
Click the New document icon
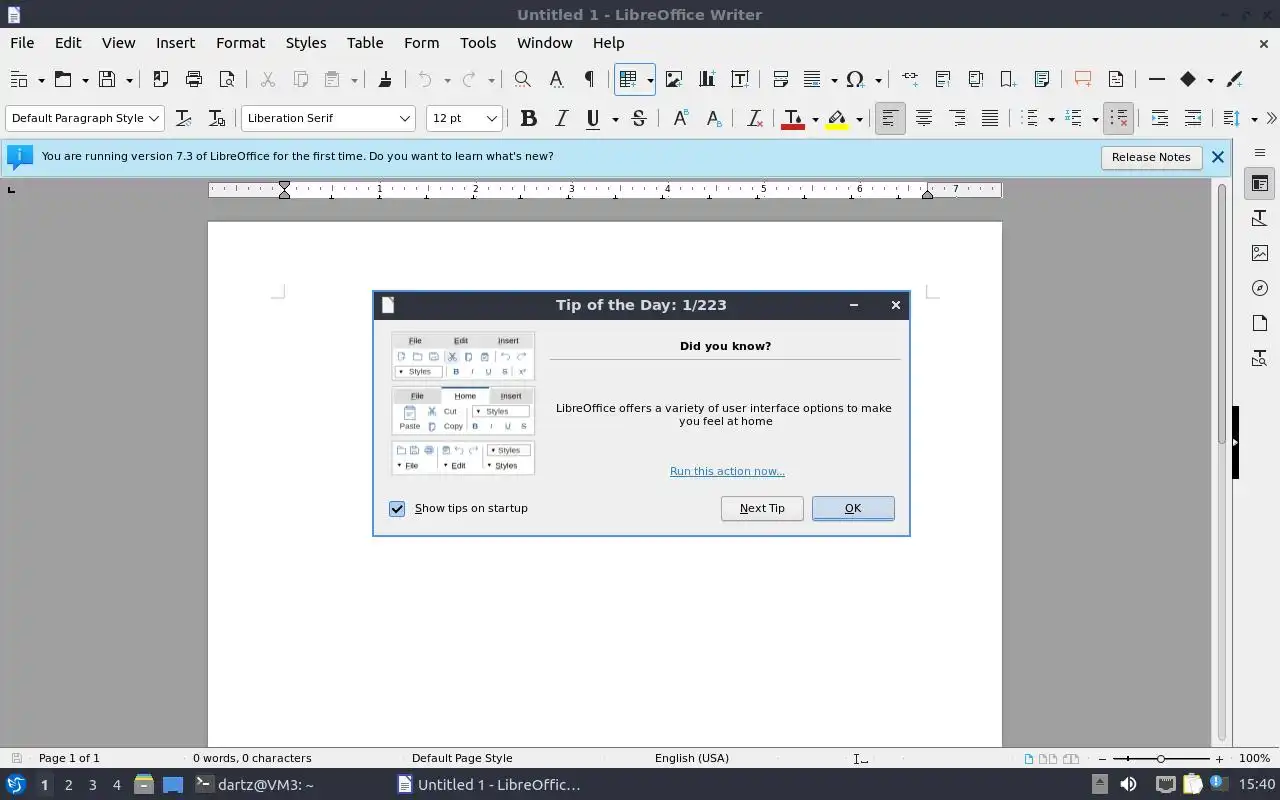[x=18, y=80]
